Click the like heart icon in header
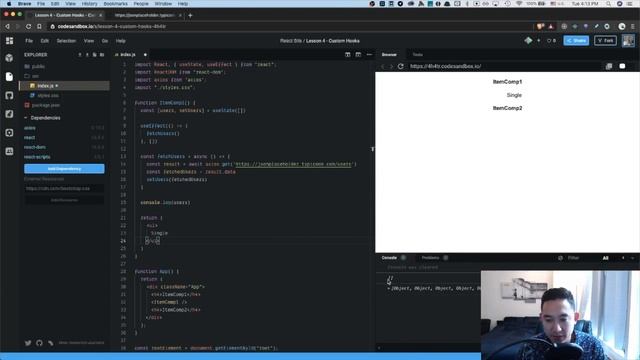 point(549,40)
